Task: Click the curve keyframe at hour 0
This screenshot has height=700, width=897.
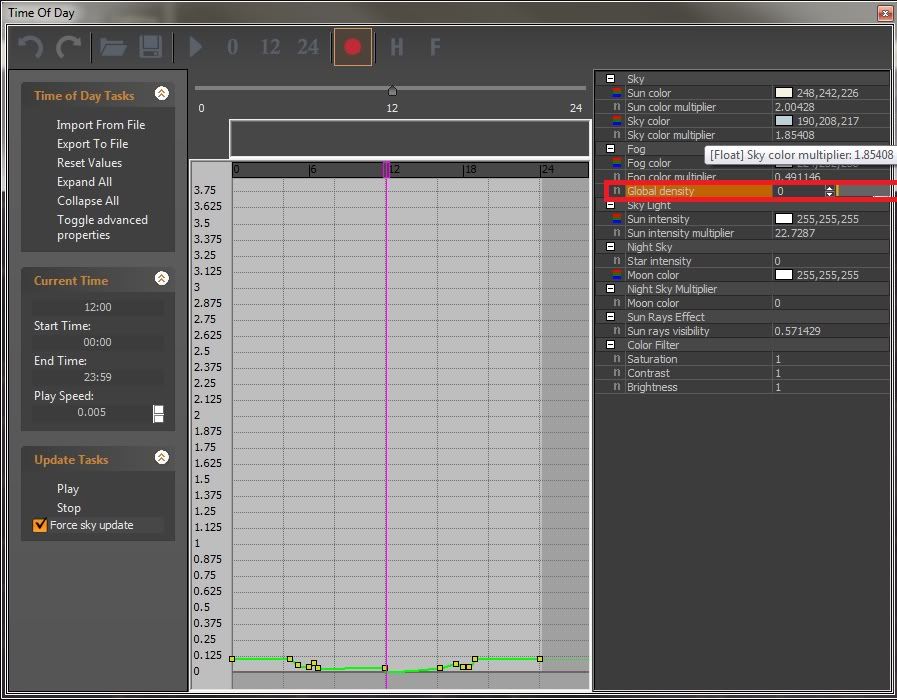Action: (x=232, y=659)
